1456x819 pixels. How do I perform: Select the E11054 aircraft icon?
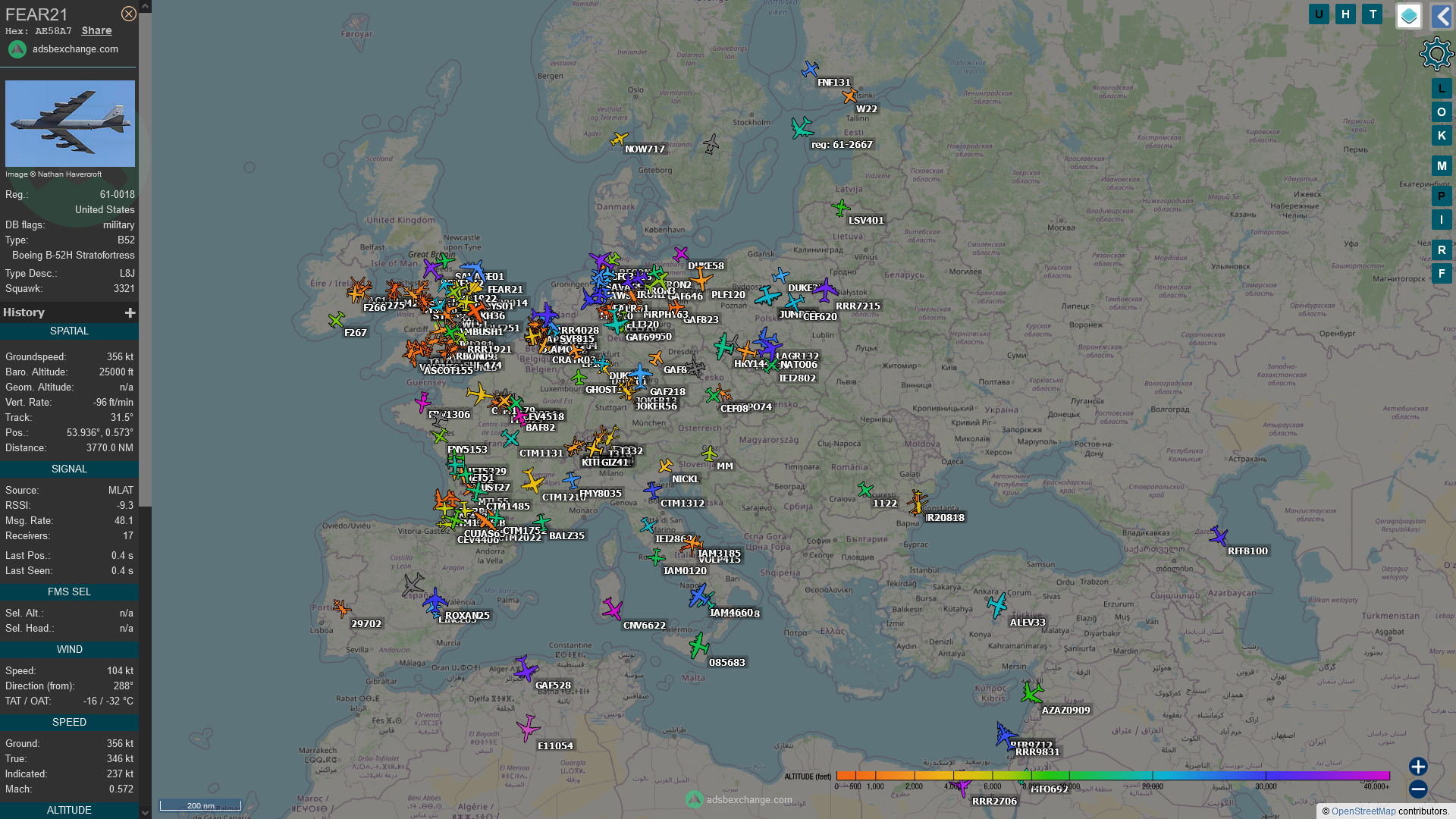[528, 728]
